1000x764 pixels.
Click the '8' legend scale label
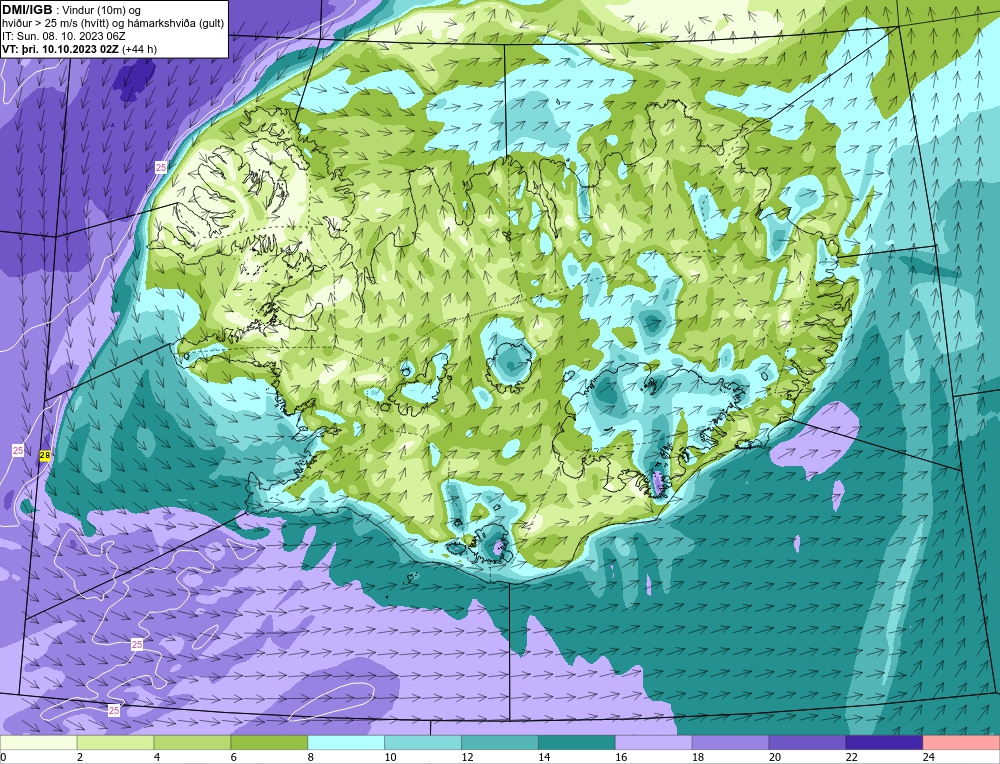pos(311,757)
